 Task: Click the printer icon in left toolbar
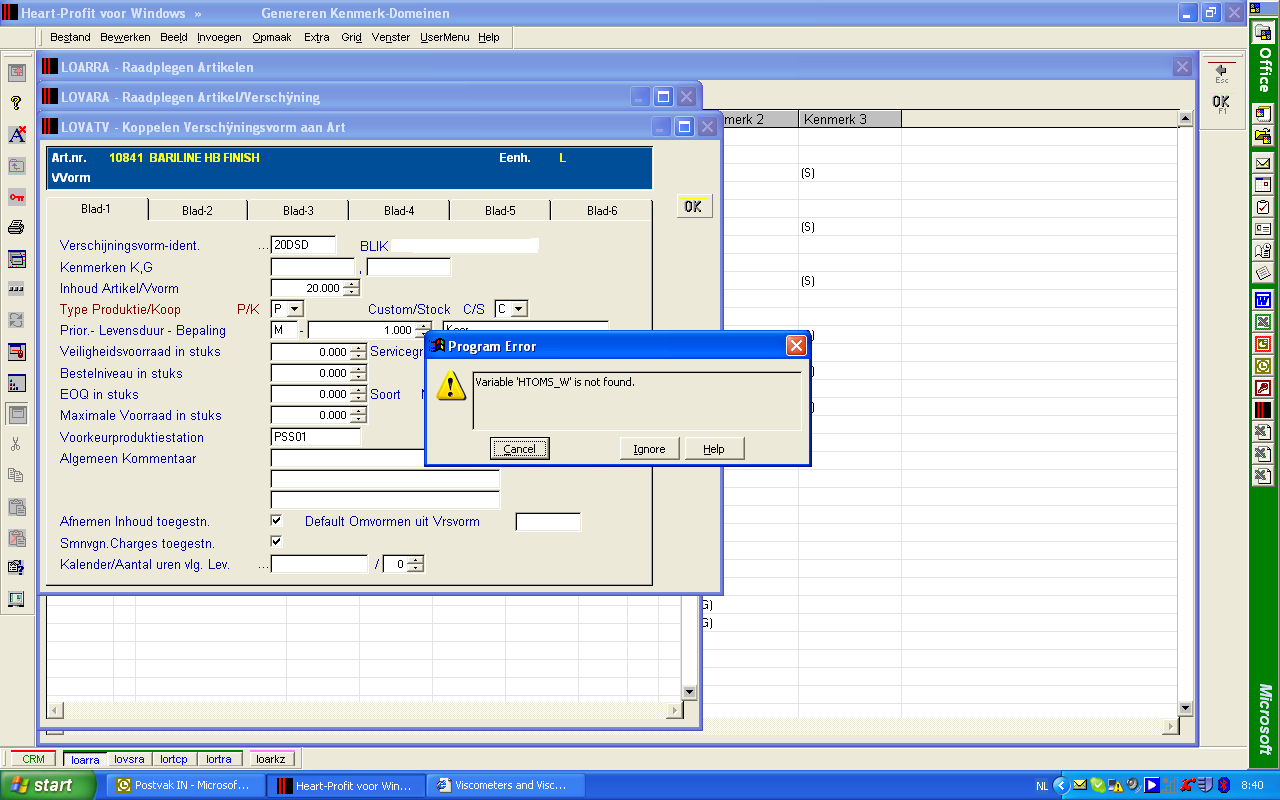[x=16, y=228]
